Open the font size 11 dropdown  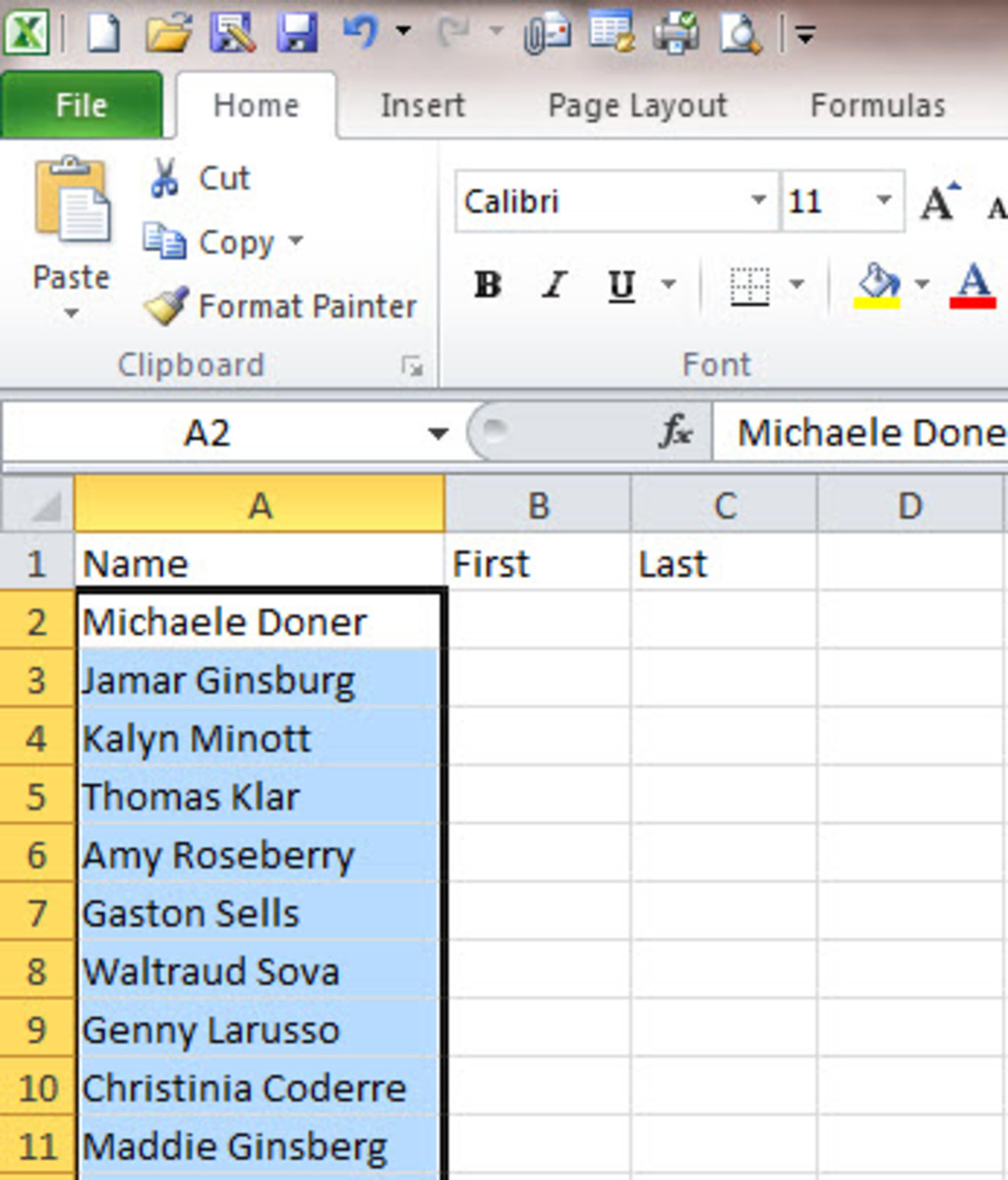coord(883,201)
